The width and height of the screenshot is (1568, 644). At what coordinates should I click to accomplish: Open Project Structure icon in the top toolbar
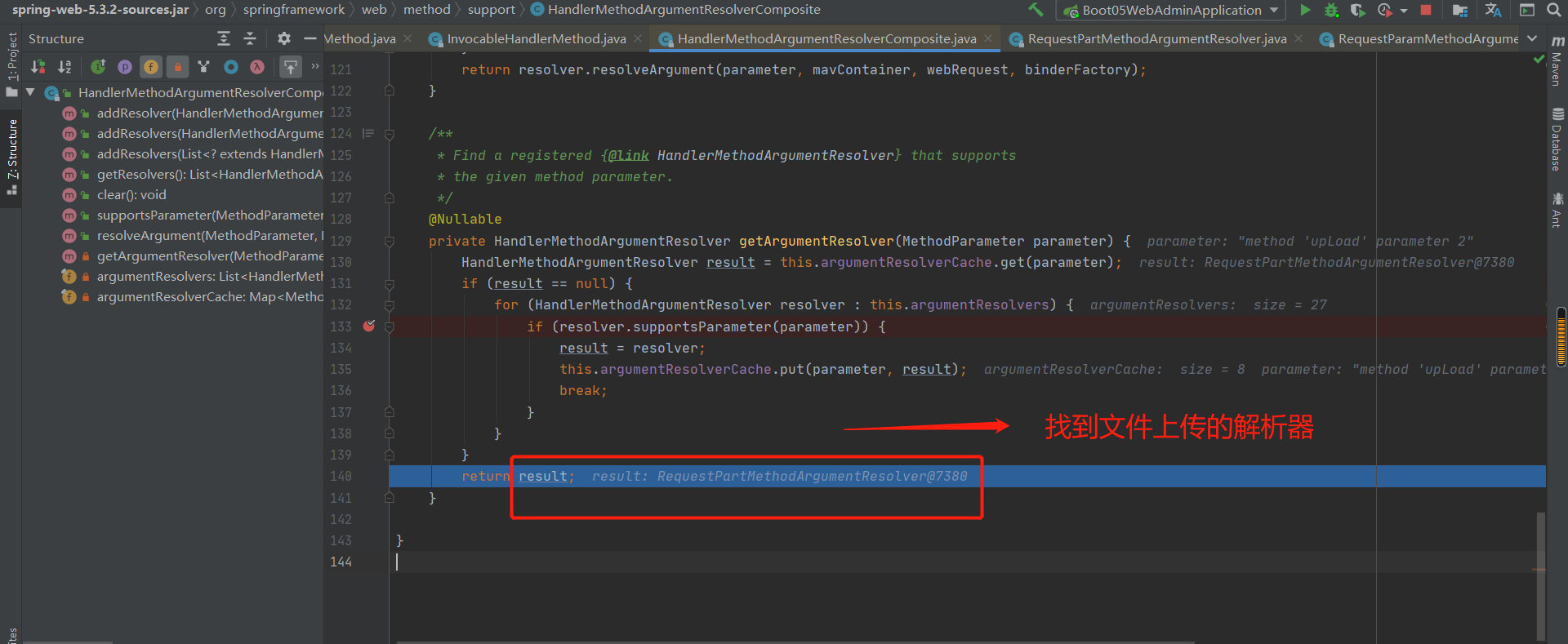pos(1460,10)
